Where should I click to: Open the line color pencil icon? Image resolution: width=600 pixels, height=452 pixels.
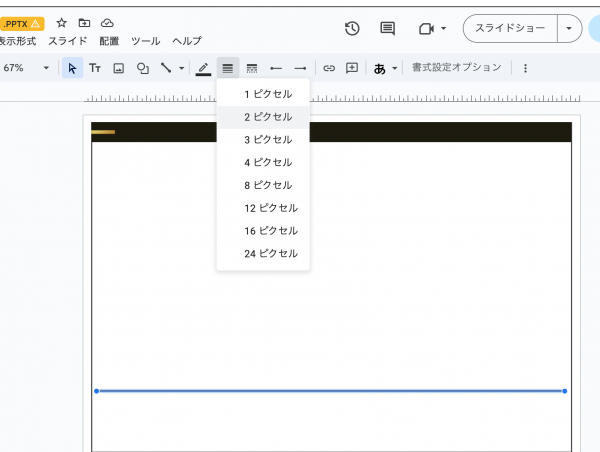204,68
